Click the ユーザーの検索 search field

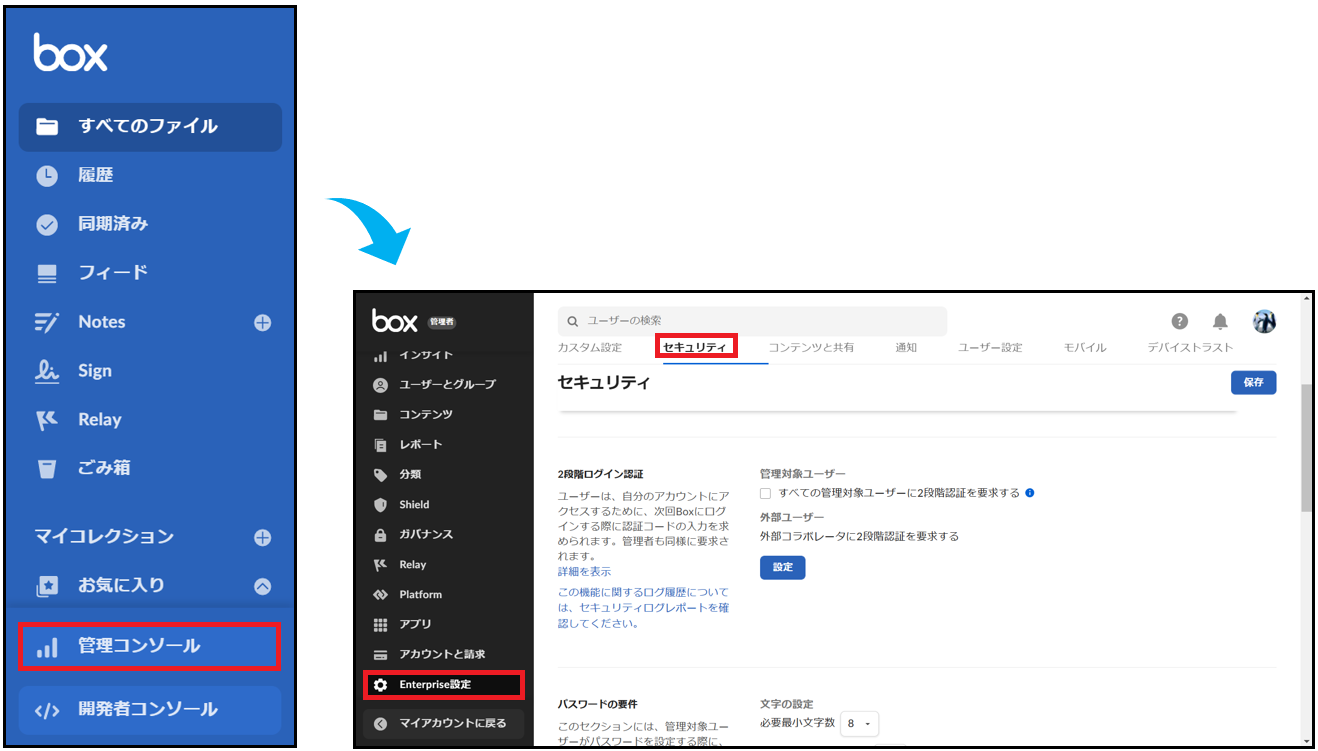[x=752, y=321]
